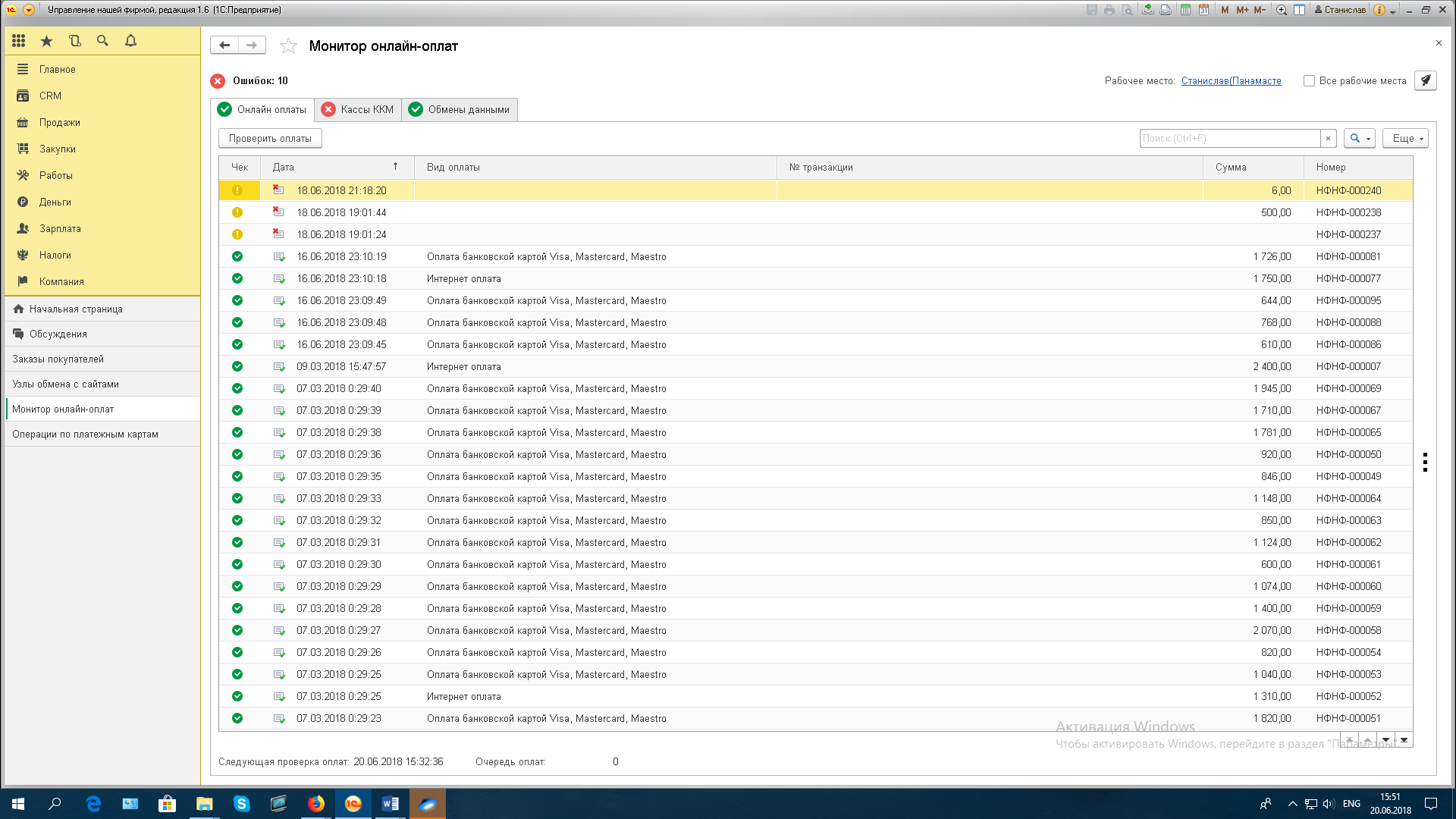1456x819 pixels.
Task: Click the Поиск (Ctrl+F) search field
Action: pyautogui.click(x=1228, y=139)
